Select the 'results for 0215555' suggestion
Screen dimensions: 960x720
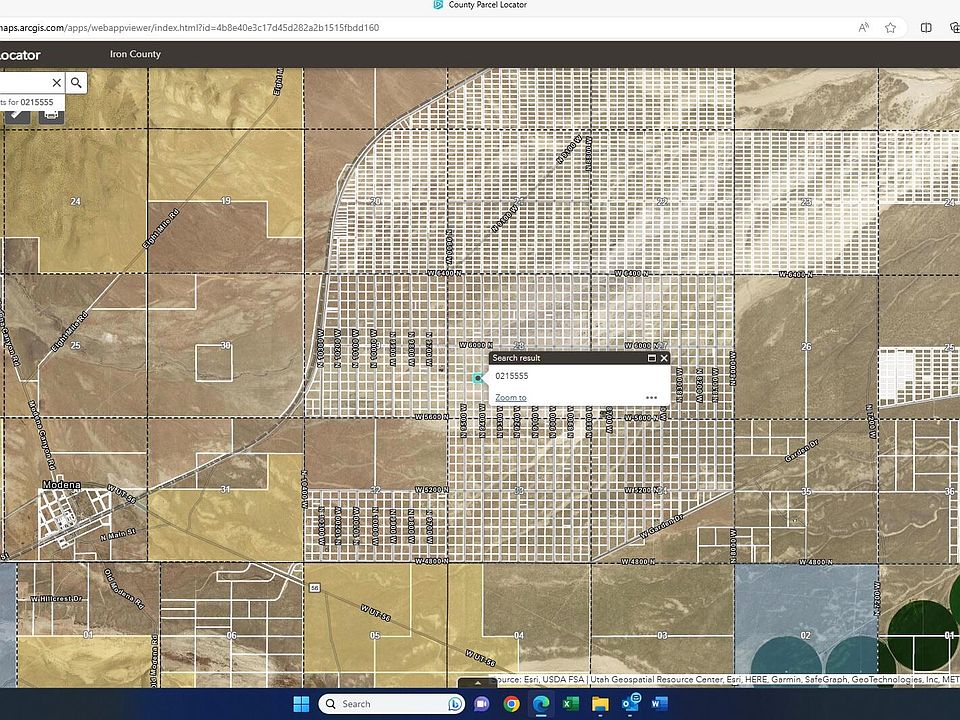[30, 102]
